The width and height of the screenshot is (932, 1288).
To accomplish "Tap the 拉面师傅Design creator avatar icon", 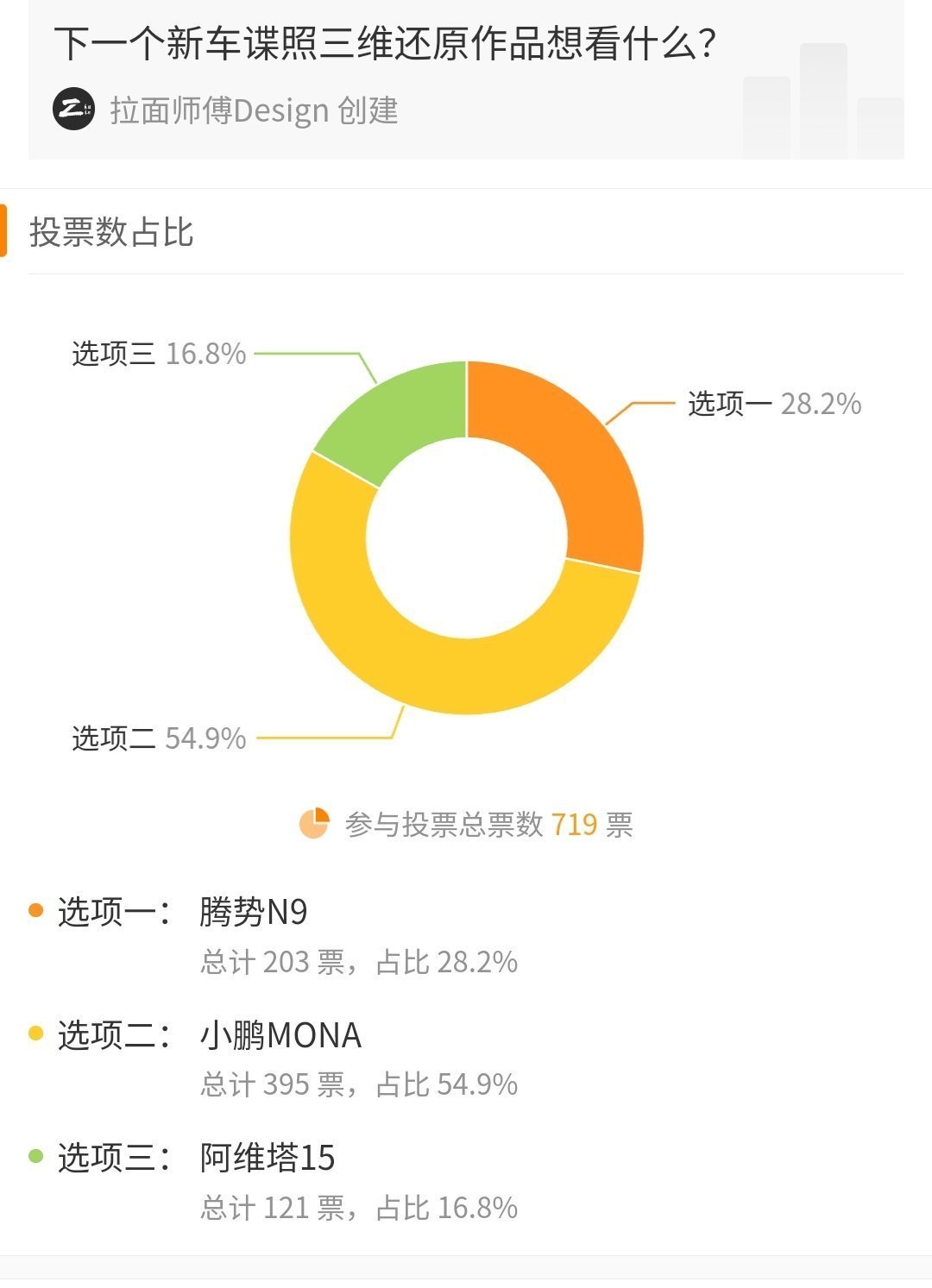I will click(73, 110).
